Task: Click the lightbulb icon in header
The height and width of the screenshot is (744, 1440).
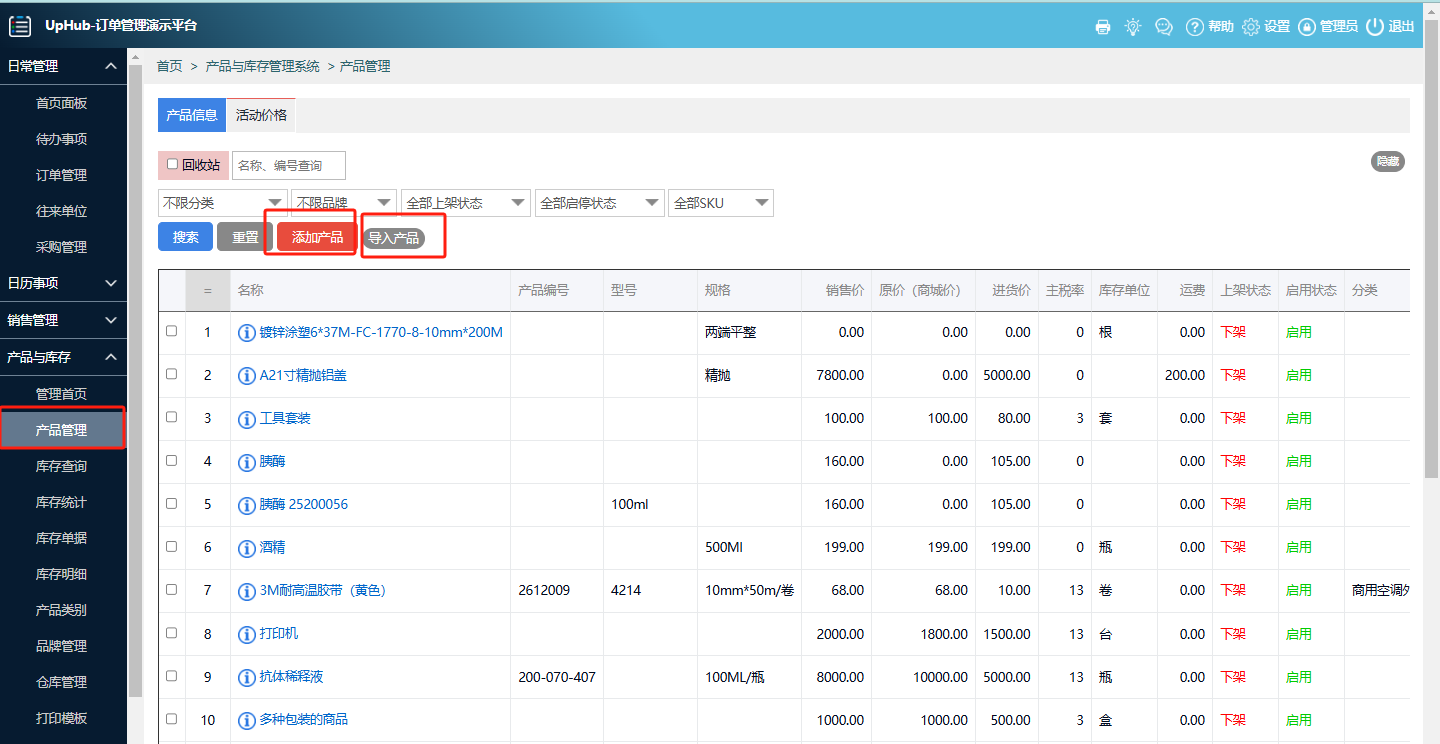Action: coord(1132,27)
